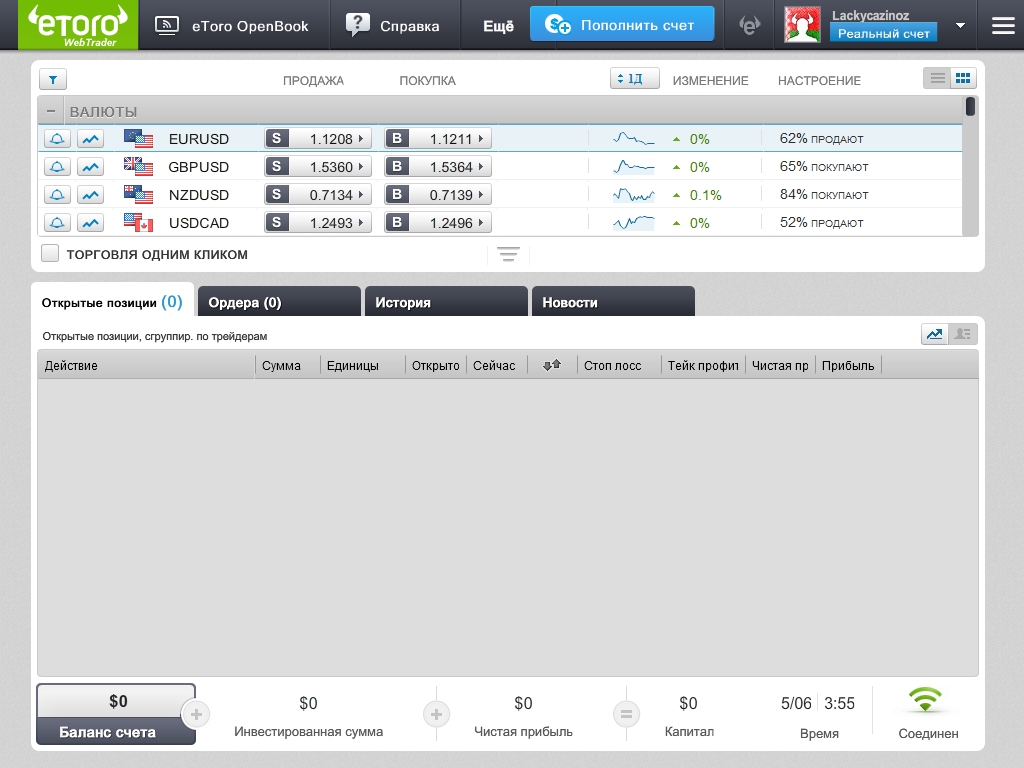Enable Торговля одним кликом checkbox
The image size is (1024, 768).
pos(50,254)
